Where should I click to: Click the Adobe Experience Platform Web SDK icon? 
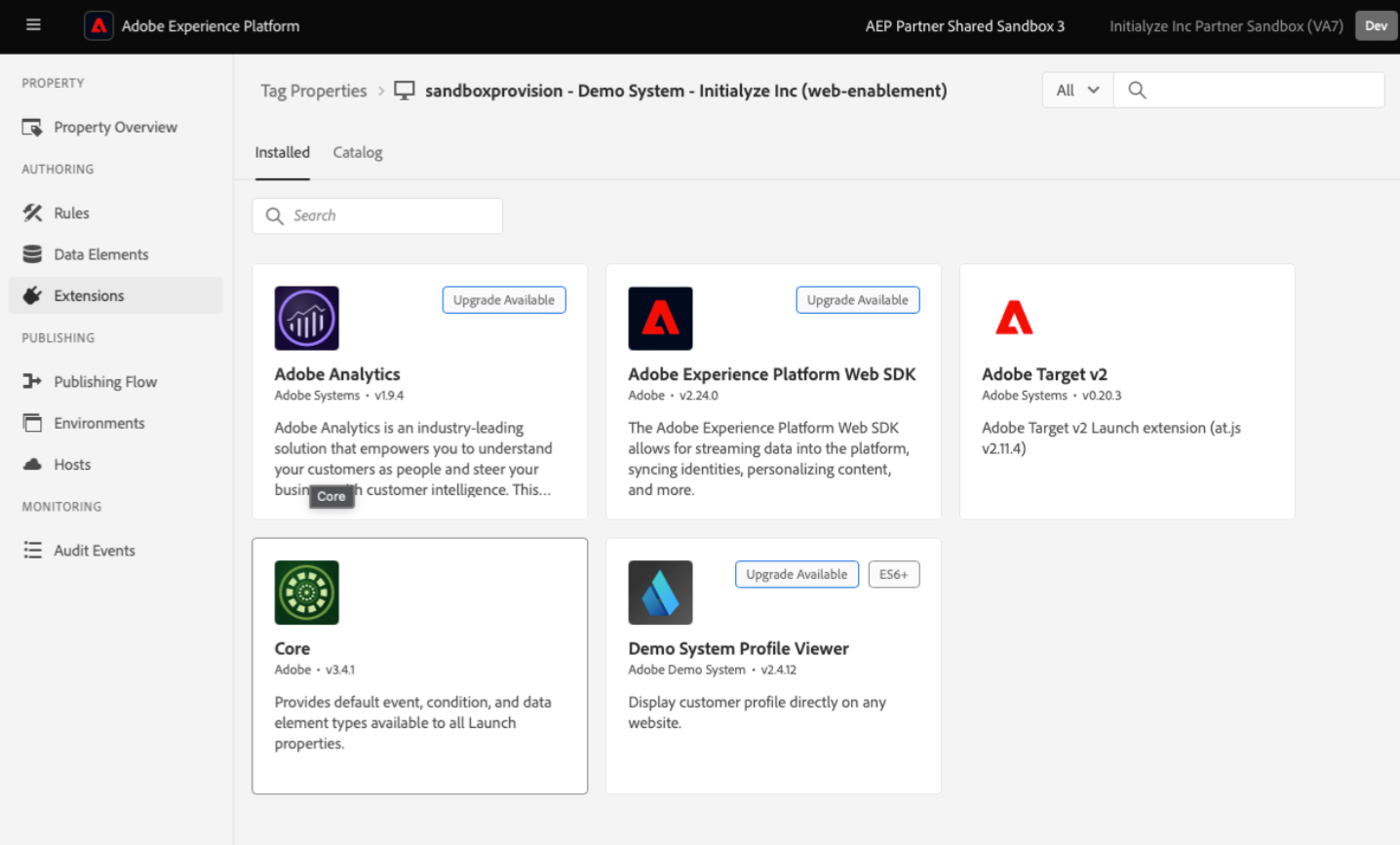pyautogui.click(x=660, y=318)
